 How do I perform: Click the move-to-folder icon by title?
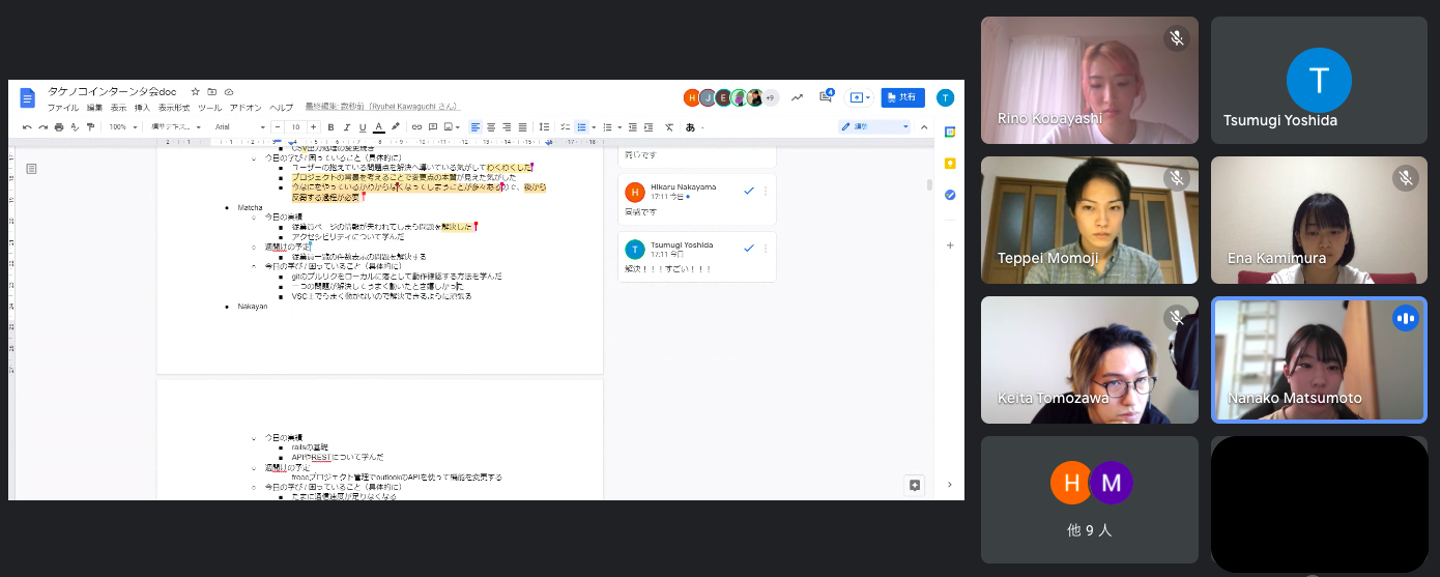coord(212,92)
